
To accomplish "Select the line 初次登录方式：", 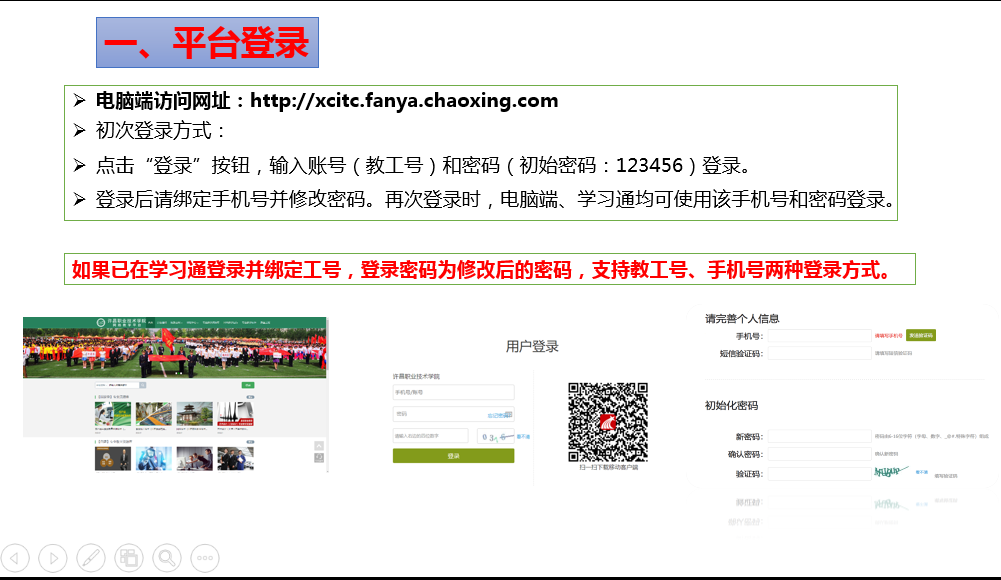I will (x=162, y=131).
